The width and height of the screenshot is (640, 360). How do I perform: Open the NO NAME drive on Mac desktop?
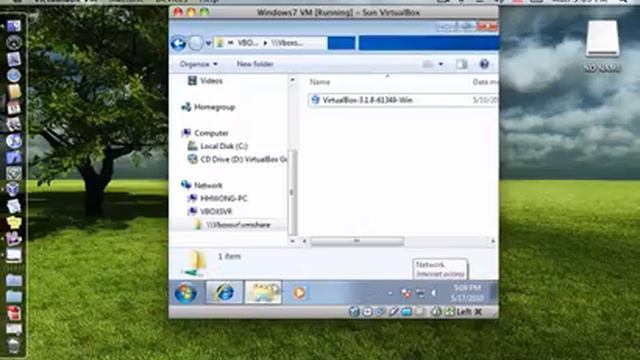tap(602, 46)
